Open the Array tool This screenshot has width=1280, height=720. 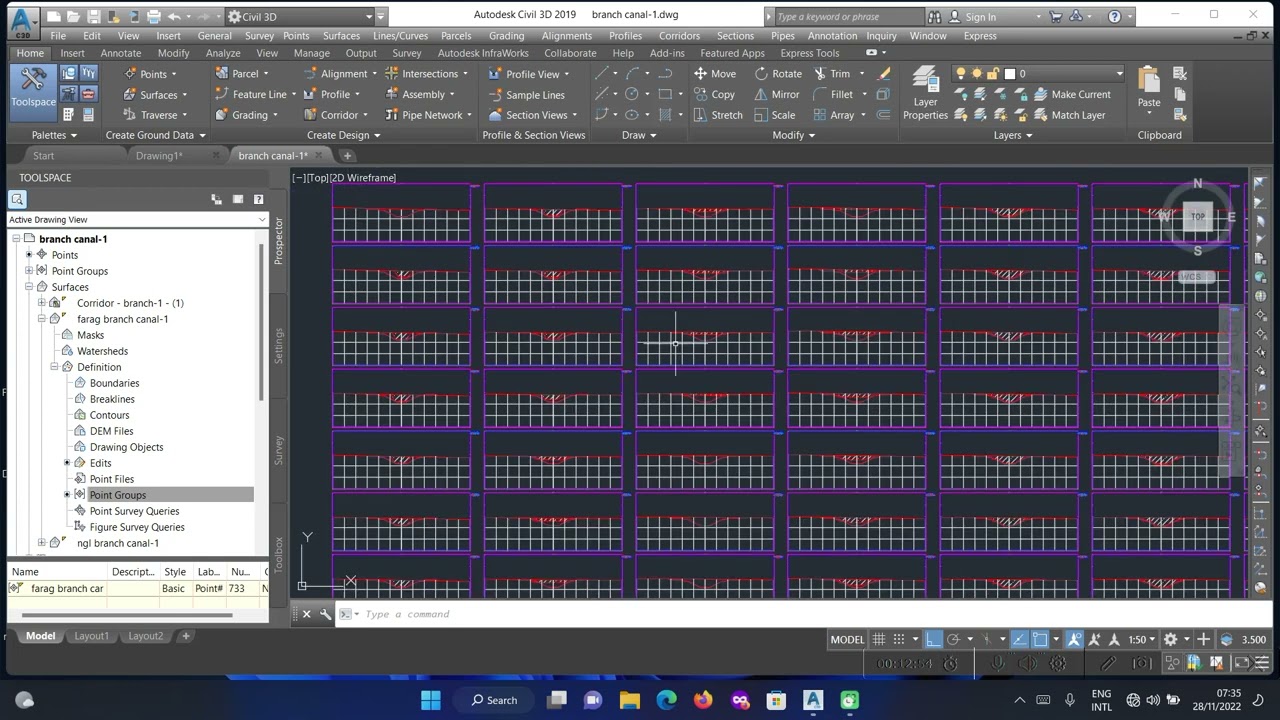834,115
